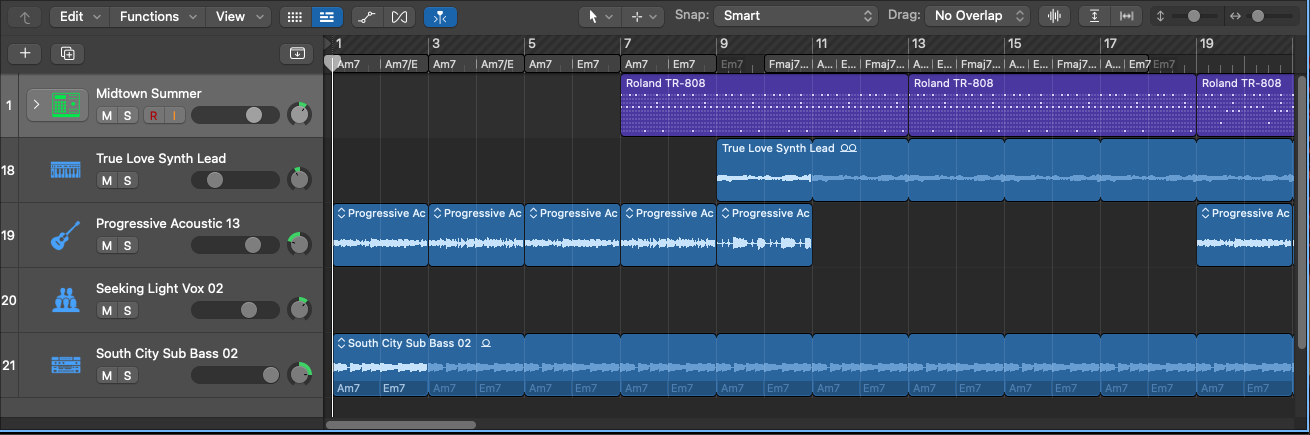Viewport: 1310px width, 435px height.
Task: Click the vertical scrollbar in tracks area
Action: 1301,212
